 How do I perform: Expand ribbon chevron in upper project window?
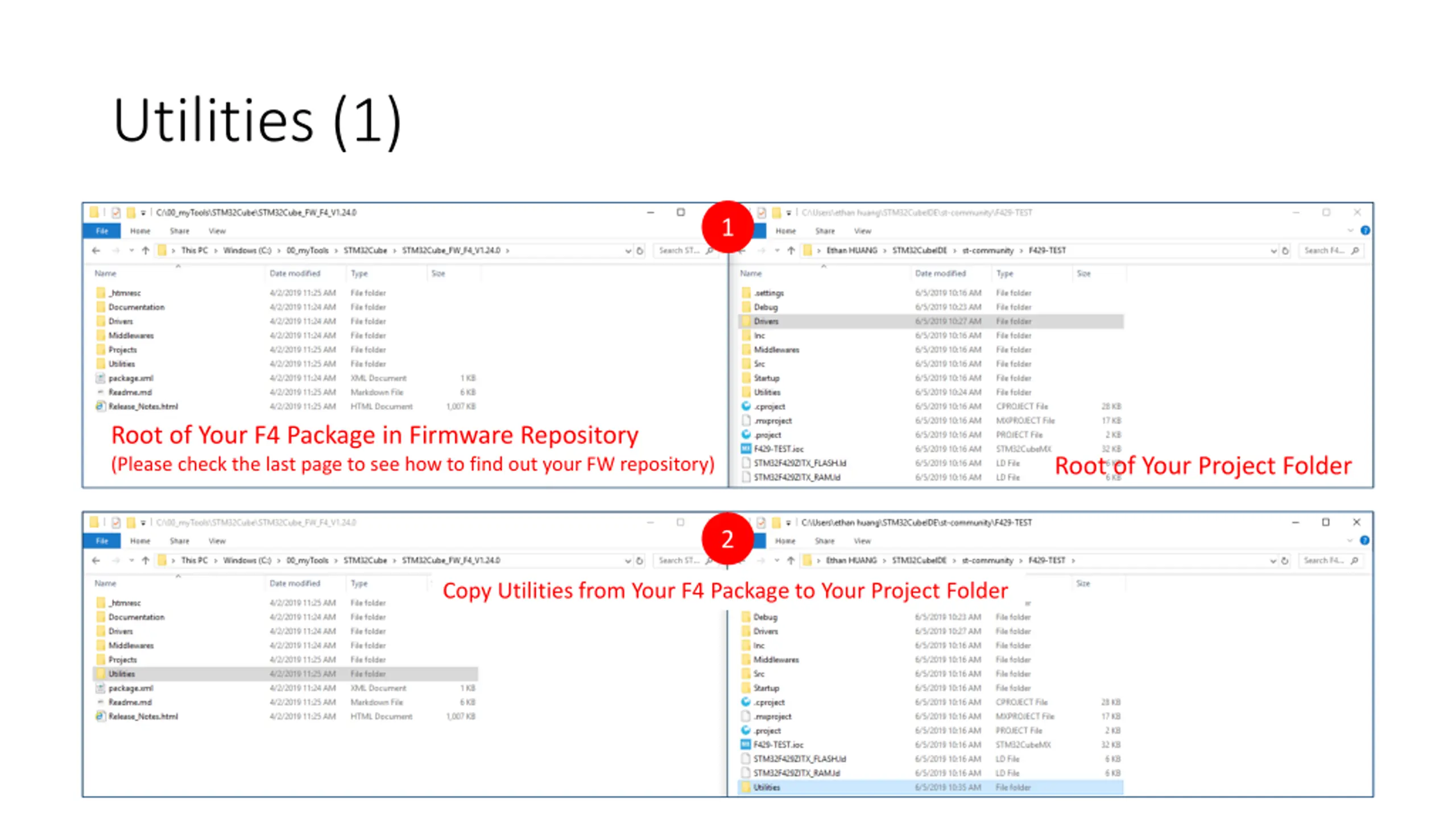click(1351, 230)
